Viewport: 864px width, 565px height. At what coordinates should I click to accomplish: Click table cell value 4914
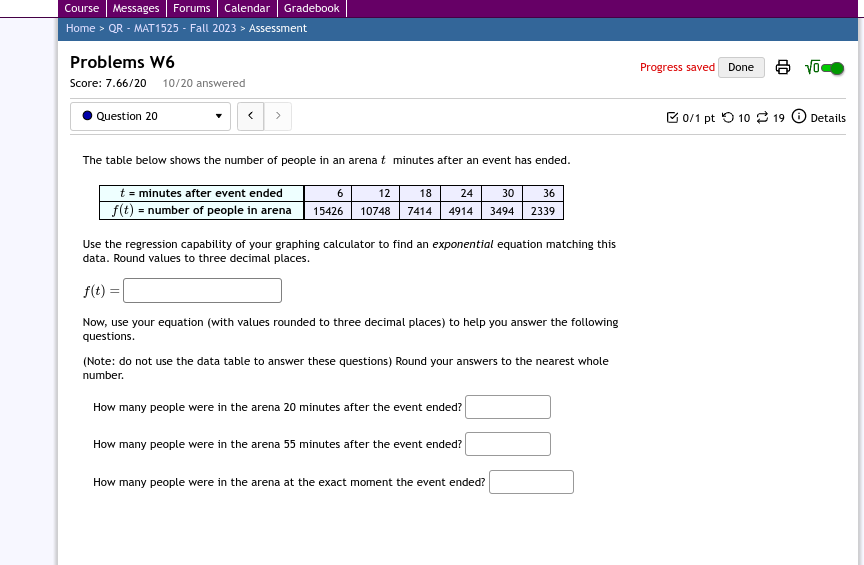click(461, 211)
